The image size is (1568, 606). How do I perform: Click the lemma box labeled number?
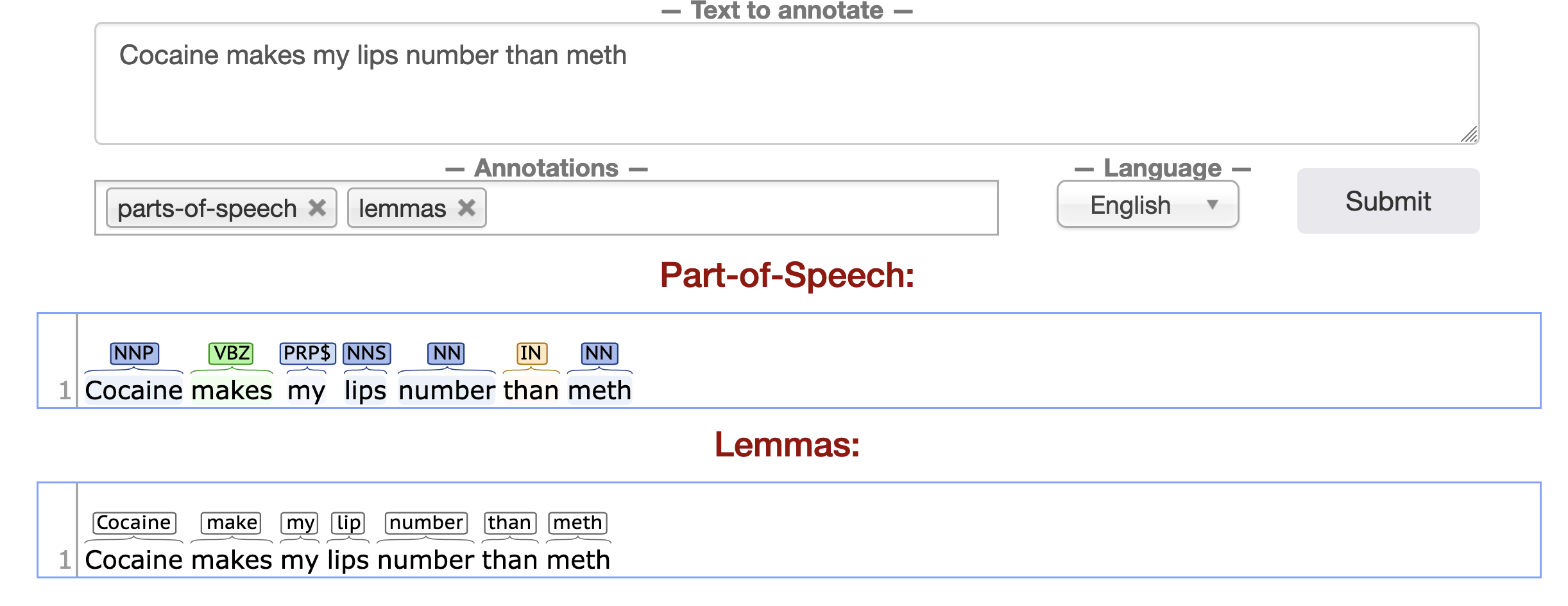pyautogui.click(x=425, y=523)
